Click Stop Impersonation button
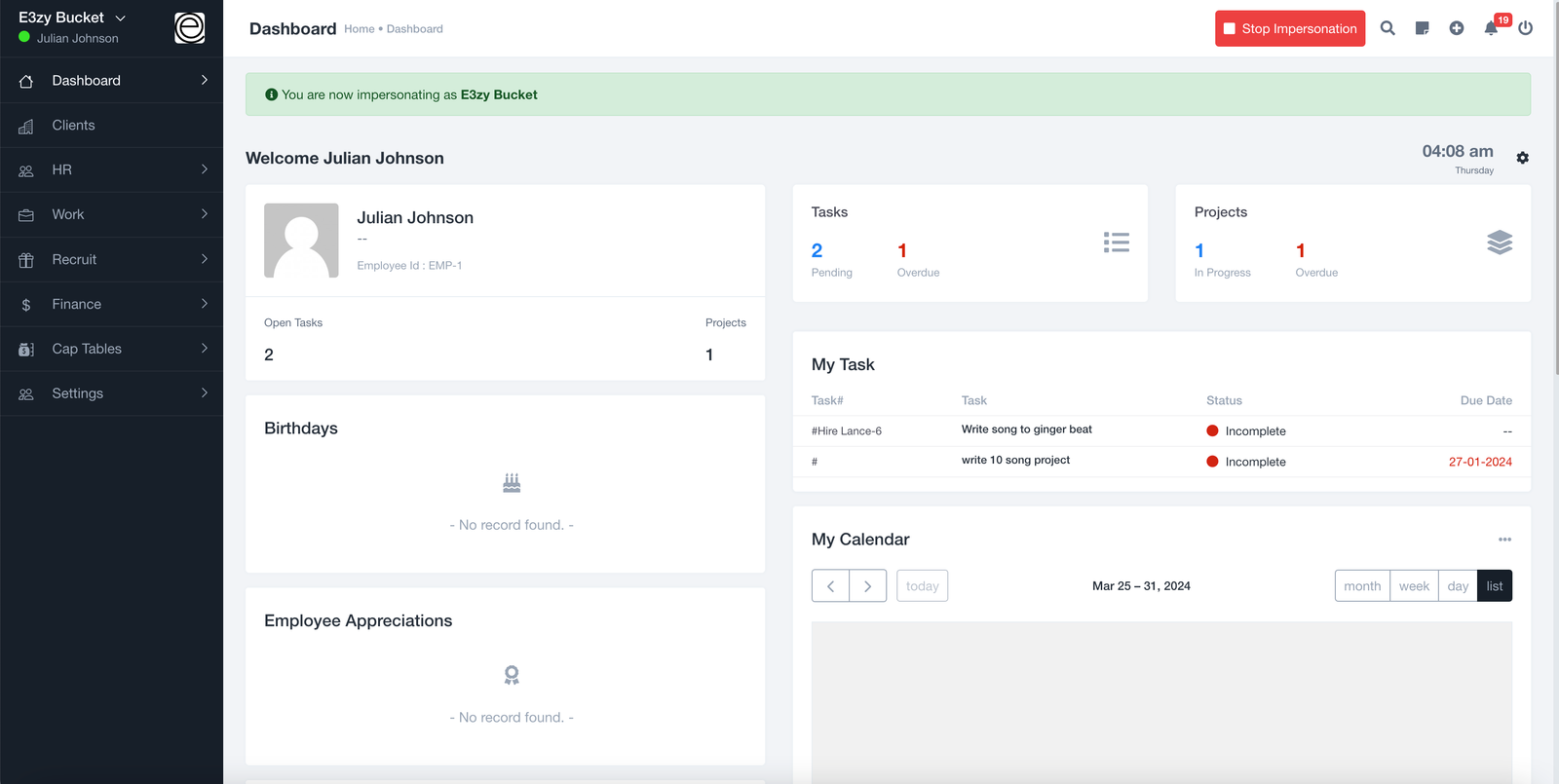Viewport: 1559px width, 784px height. click(x=1289, y=28)
